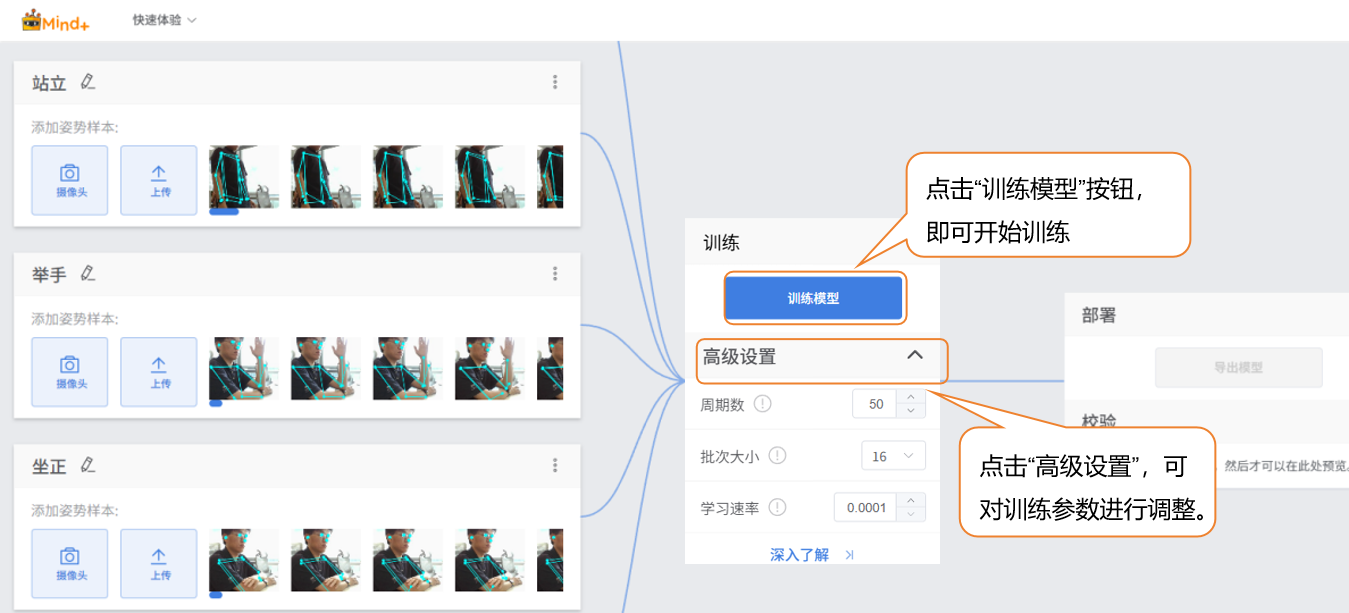Open the more options menu for 坐正
This screenshot has width=1349, height=613.
tap(555, 465)
